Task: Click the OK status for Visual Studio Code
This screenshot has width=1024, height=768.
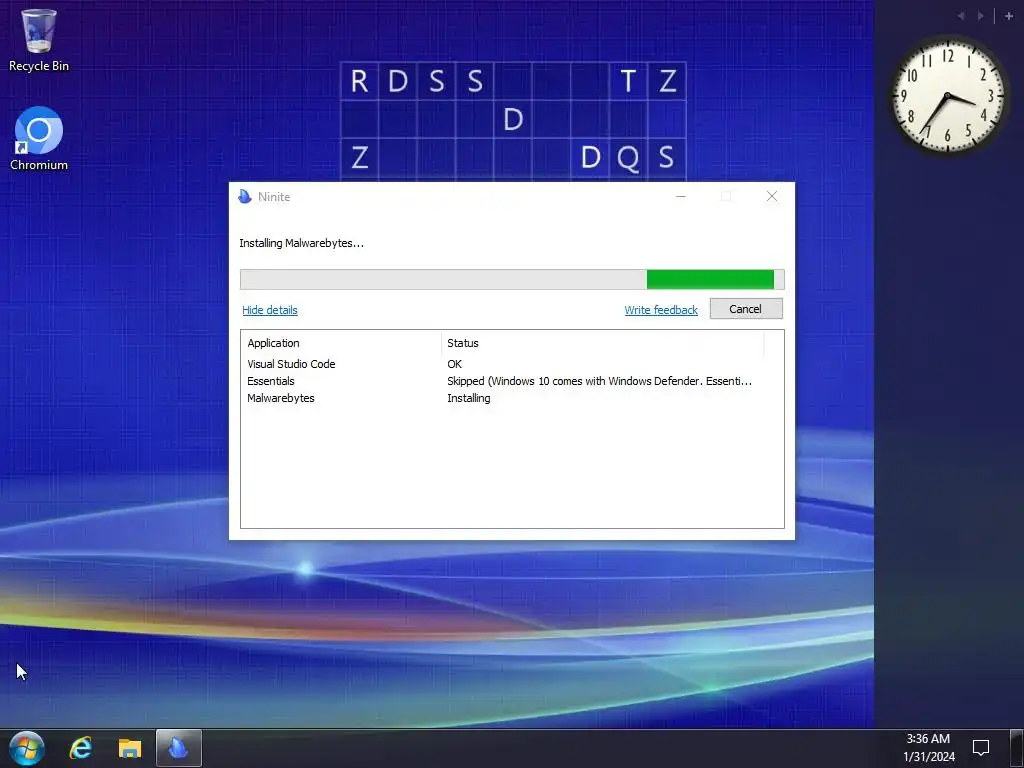Action: coord(455,364)
